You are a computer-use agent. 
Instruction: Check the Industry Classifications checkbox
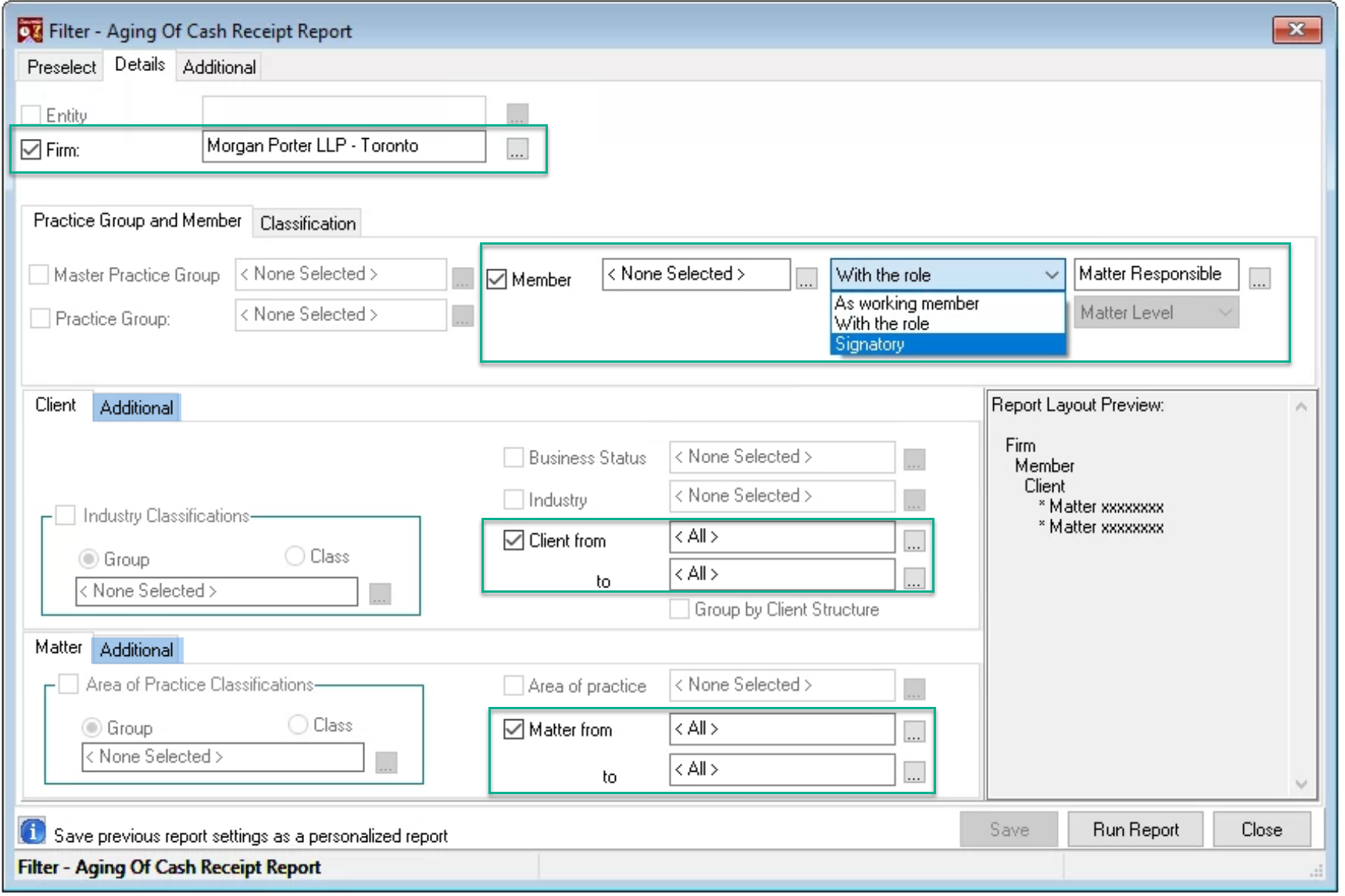pyautogui.click(x=66, y=515)
